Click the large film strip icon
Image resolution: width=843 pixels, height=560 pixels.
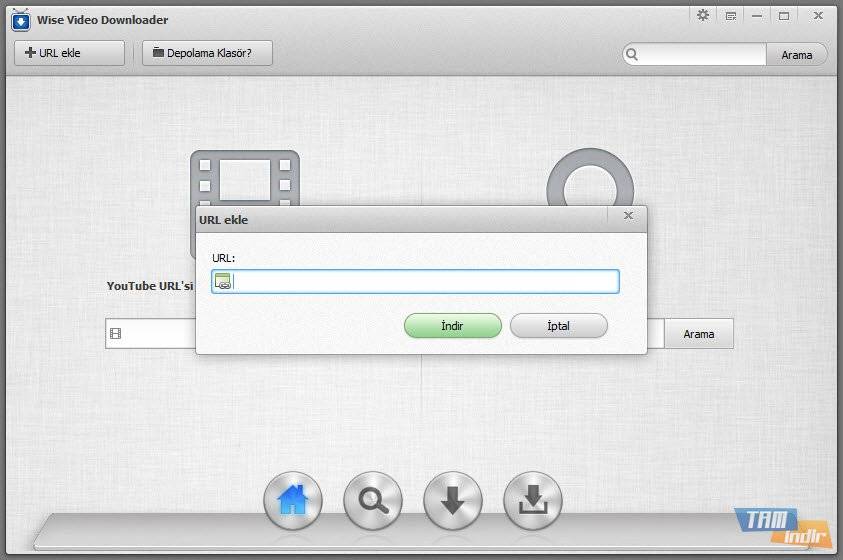pos(245,180)
